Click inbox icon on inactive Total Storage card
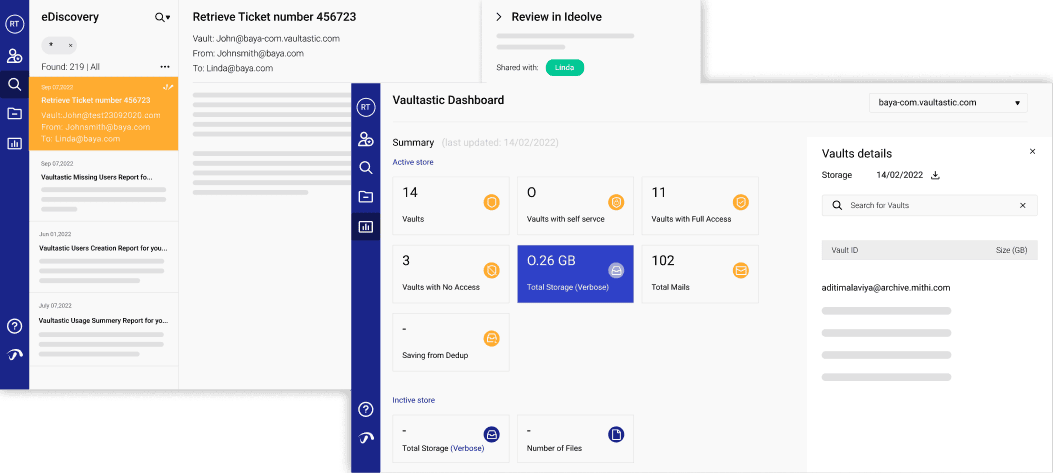The height and width of the screenshot is (473, 1053). [x=492, y=435]
